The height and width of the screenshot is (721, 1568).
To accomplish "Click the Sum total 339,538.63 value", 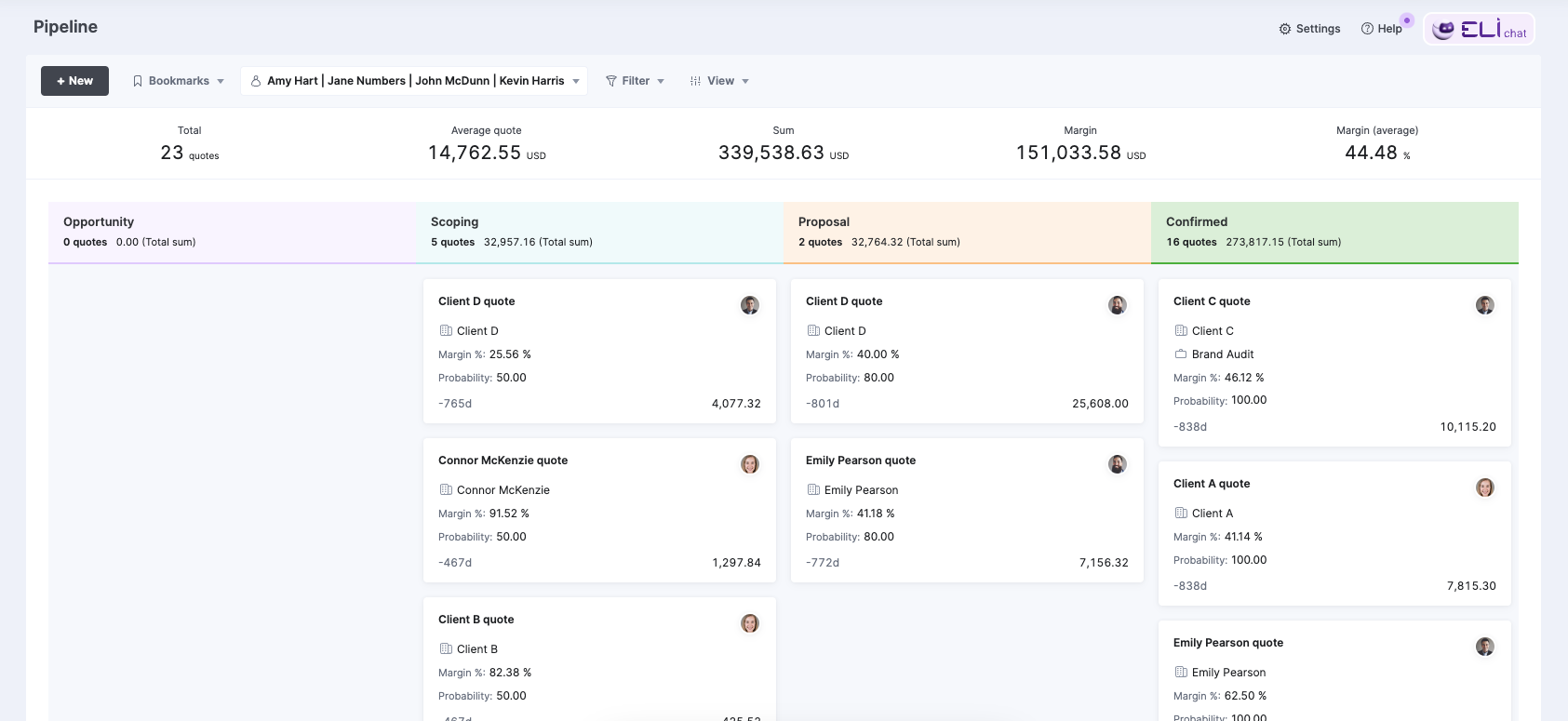I will (x=771, y=153).
